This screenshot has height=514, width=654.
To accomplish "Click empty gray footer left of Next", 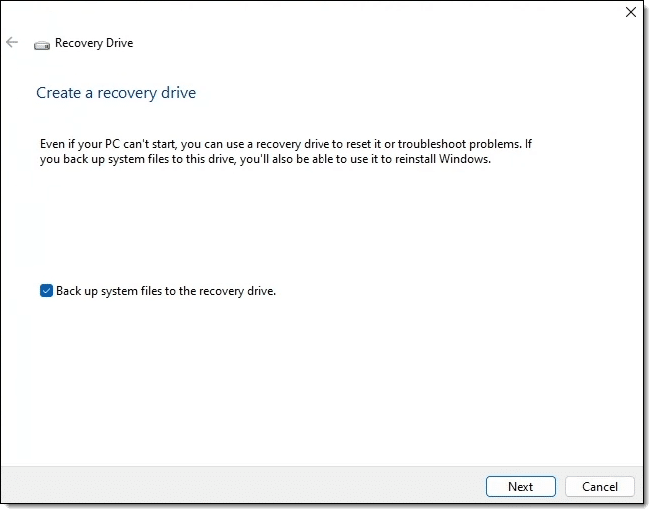I will 242,486.
